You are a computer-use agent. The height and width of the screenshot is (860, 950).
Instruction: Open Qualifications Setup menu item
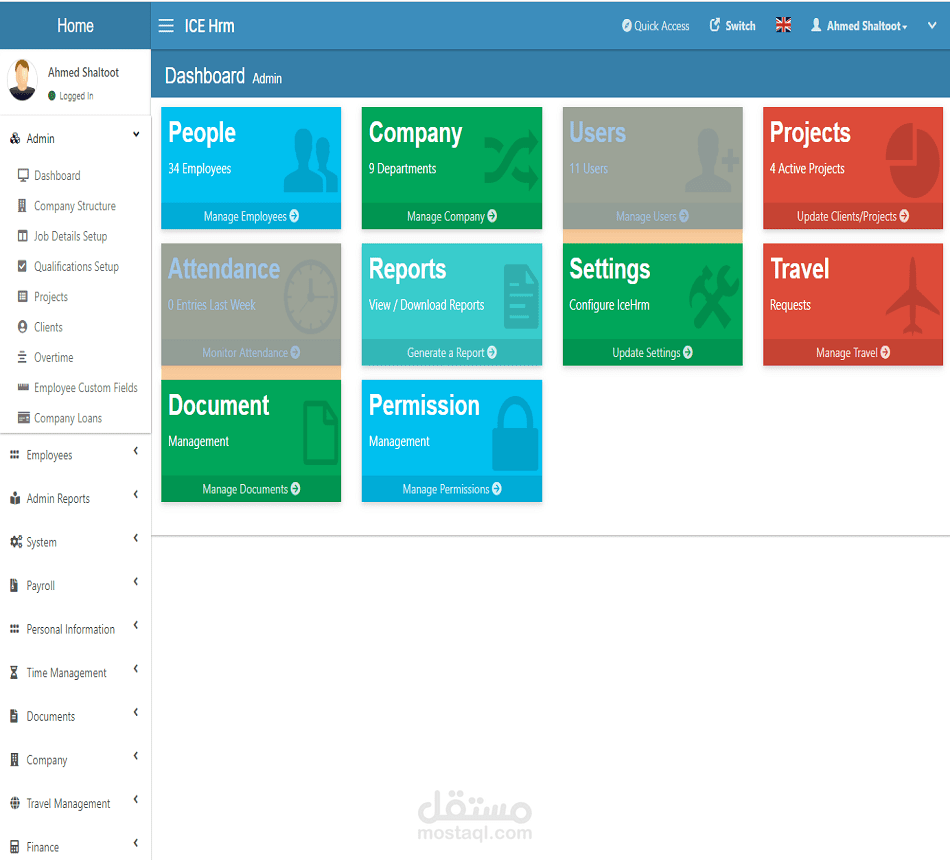click(x=76, y=266)
